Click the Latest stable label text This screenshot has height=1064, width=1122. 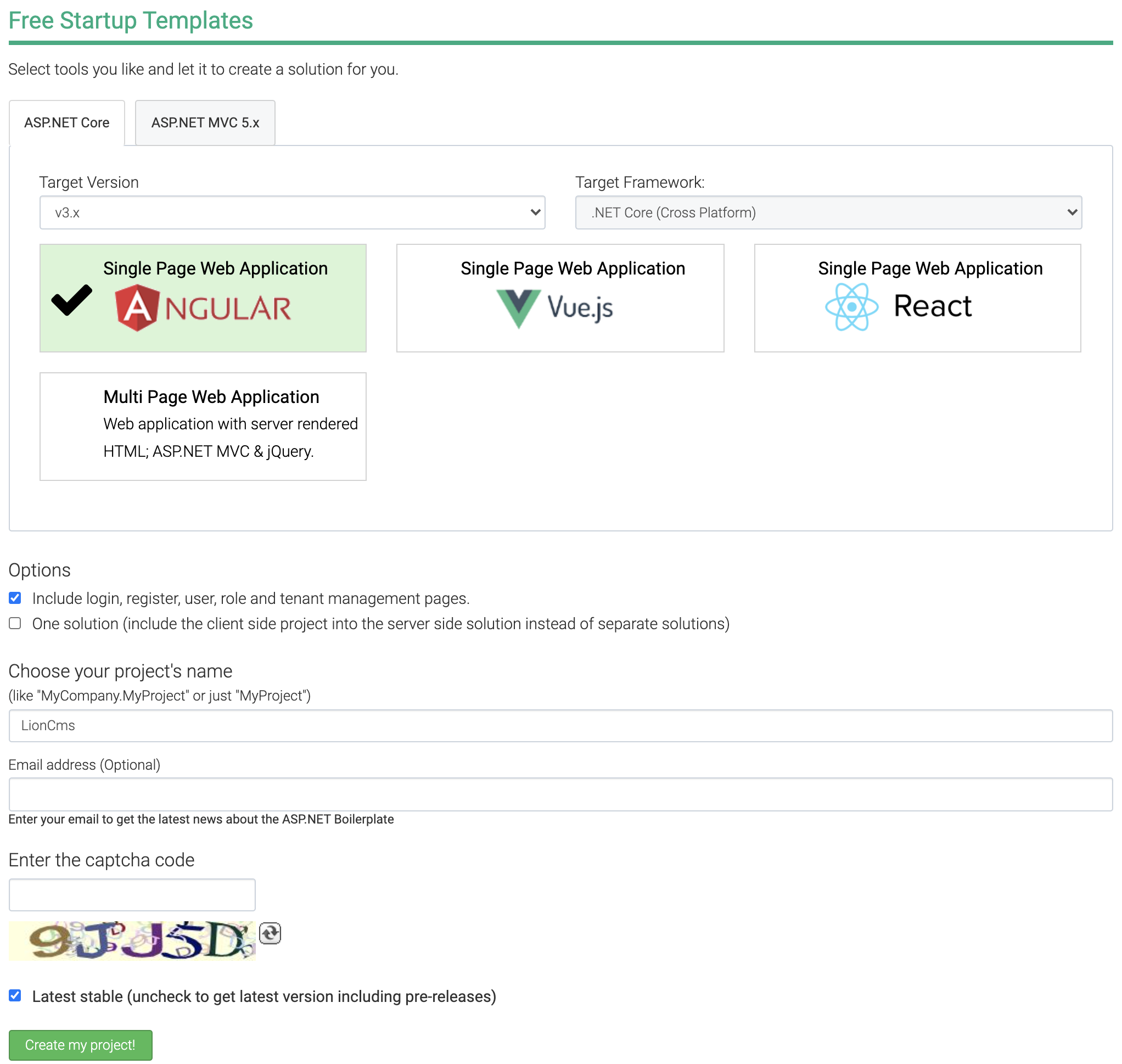(x=264, y=996)
